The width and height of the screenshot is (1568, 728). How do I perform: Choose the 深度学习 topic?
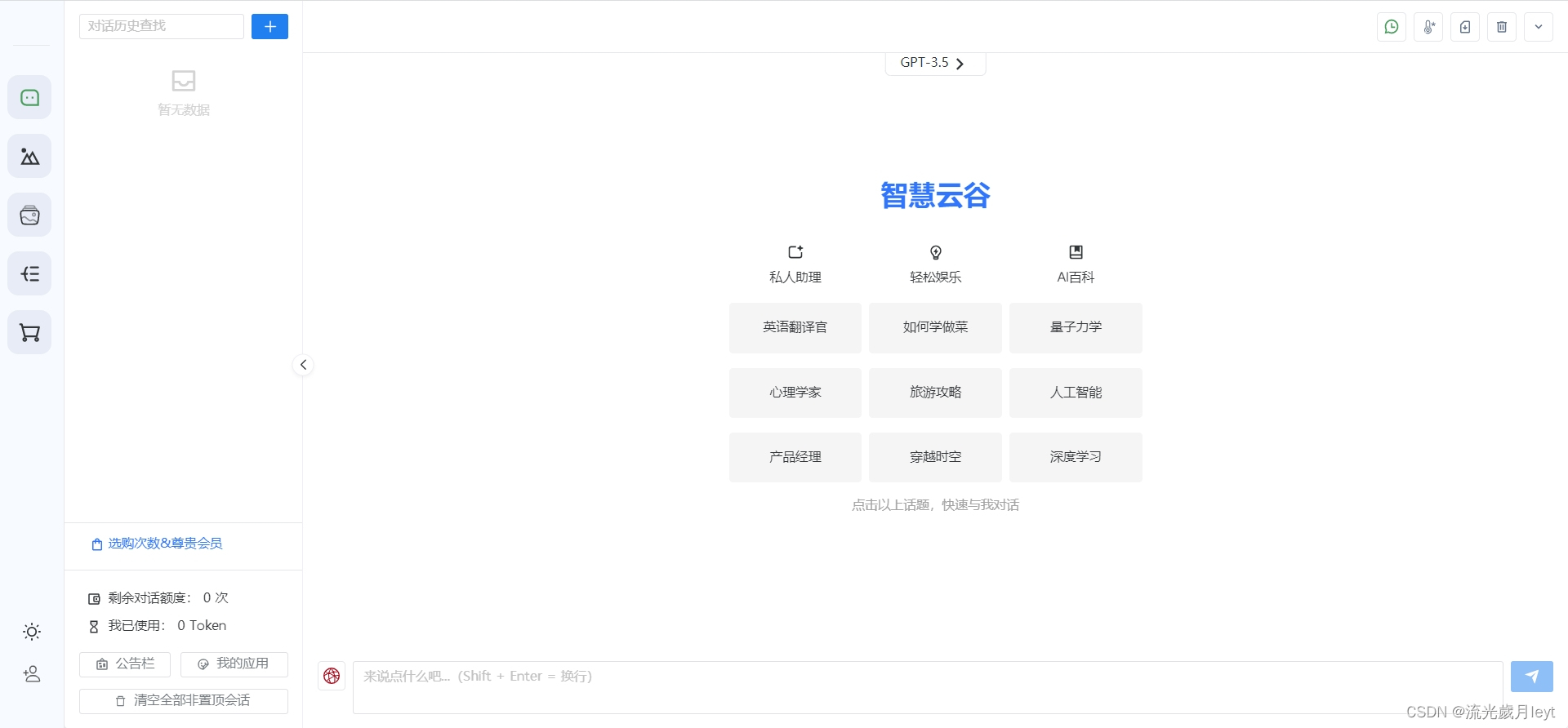point(1076,457)
